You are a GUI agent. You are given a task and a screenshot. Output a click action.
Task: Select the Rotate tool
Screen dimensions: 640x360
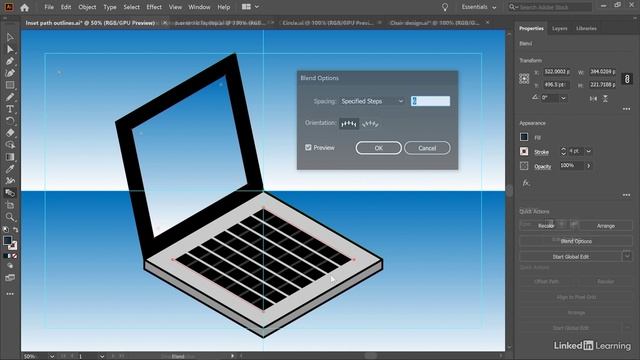[10, 121]
